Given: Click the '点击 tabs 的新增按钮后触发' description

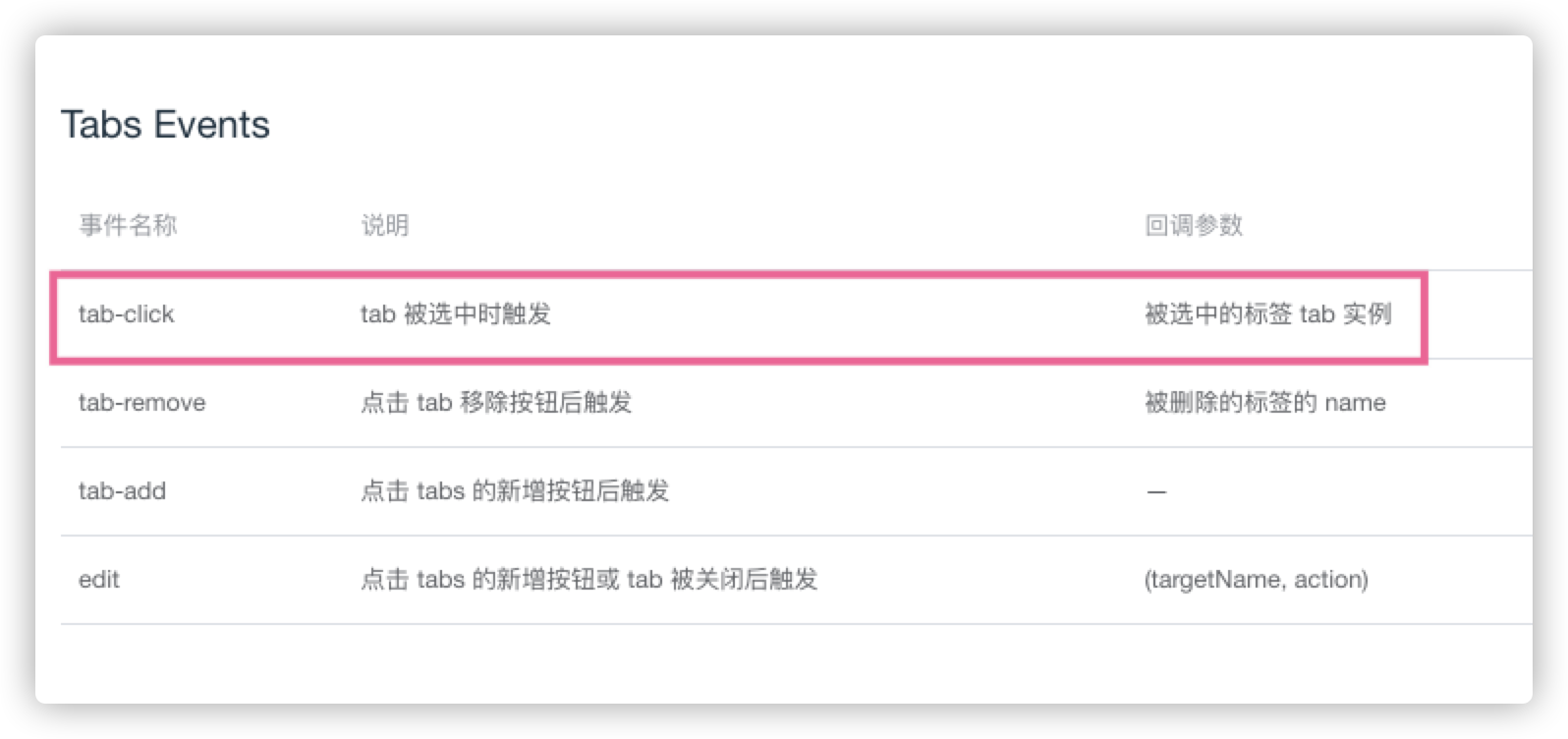Looking at the screenshot, I should [x=515, y=491].
